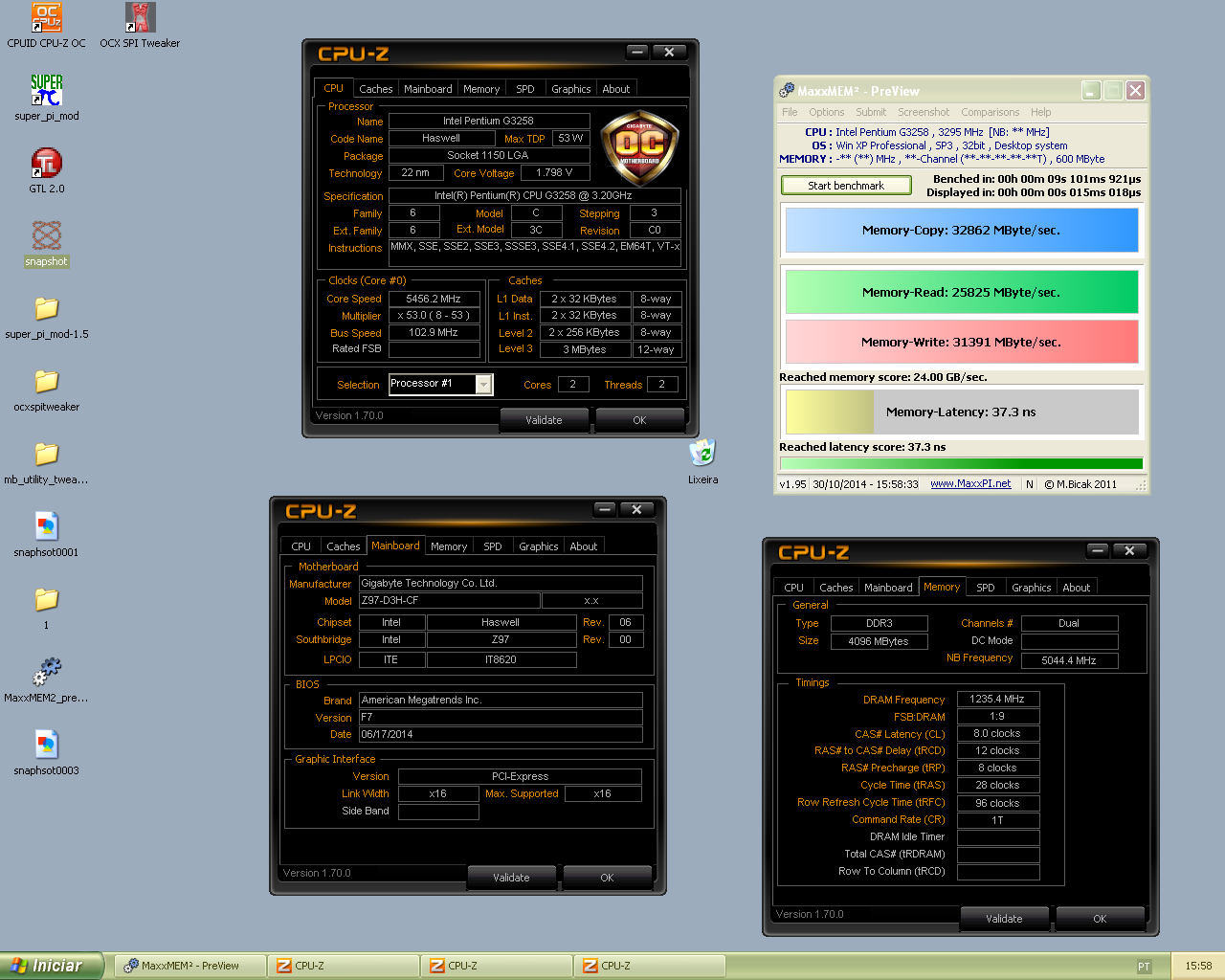The width and height of the screenshot is (1225, 980).
Task: Click OK in the Mainboard CPU-Z window
Action: pyautogui.click(x=607, y=878)
